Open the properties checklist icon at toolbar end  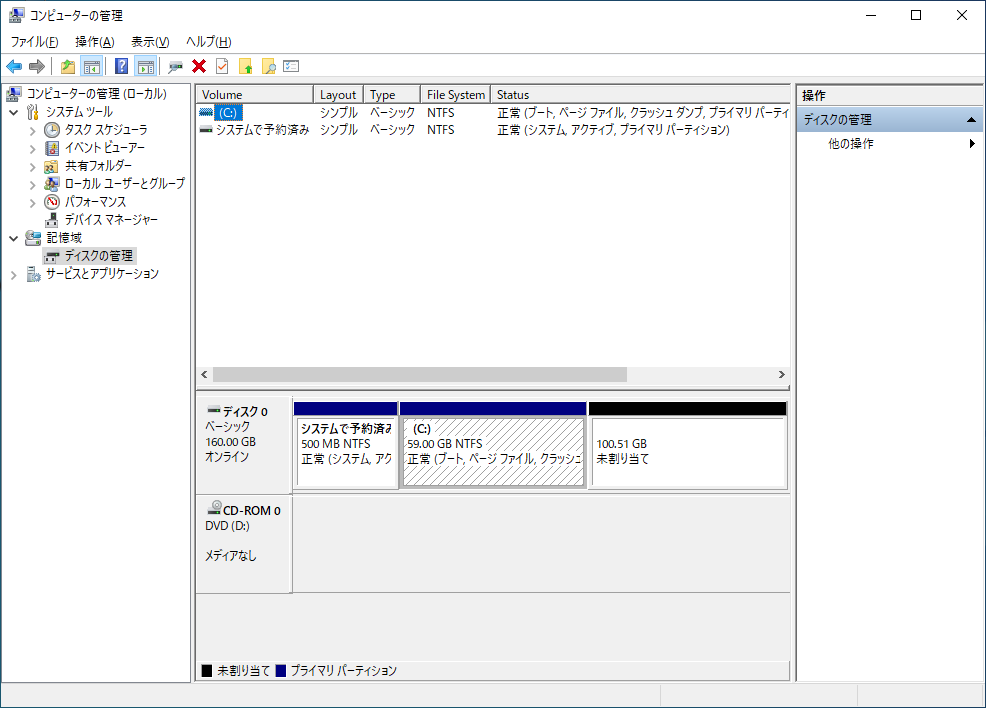[291, 66]
